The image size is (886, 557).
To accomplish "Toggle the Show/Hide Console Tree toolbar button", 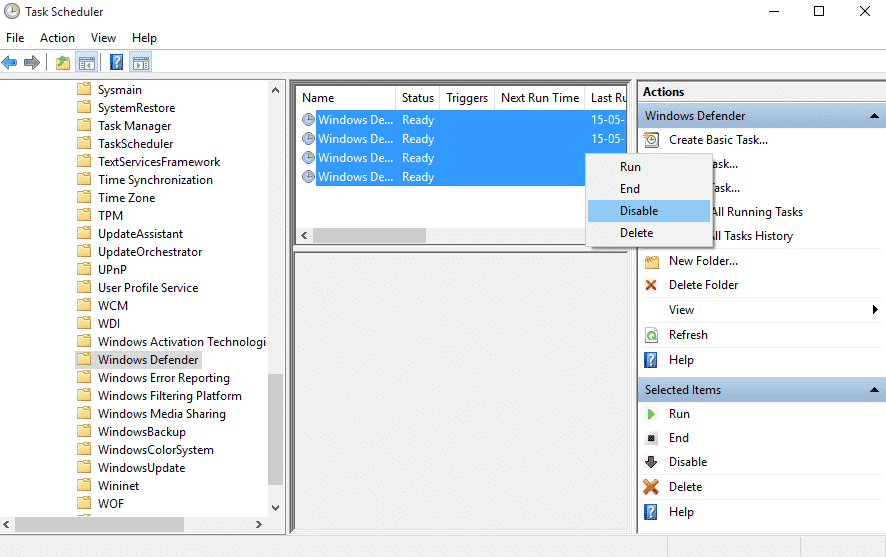I will coord(87,62).
